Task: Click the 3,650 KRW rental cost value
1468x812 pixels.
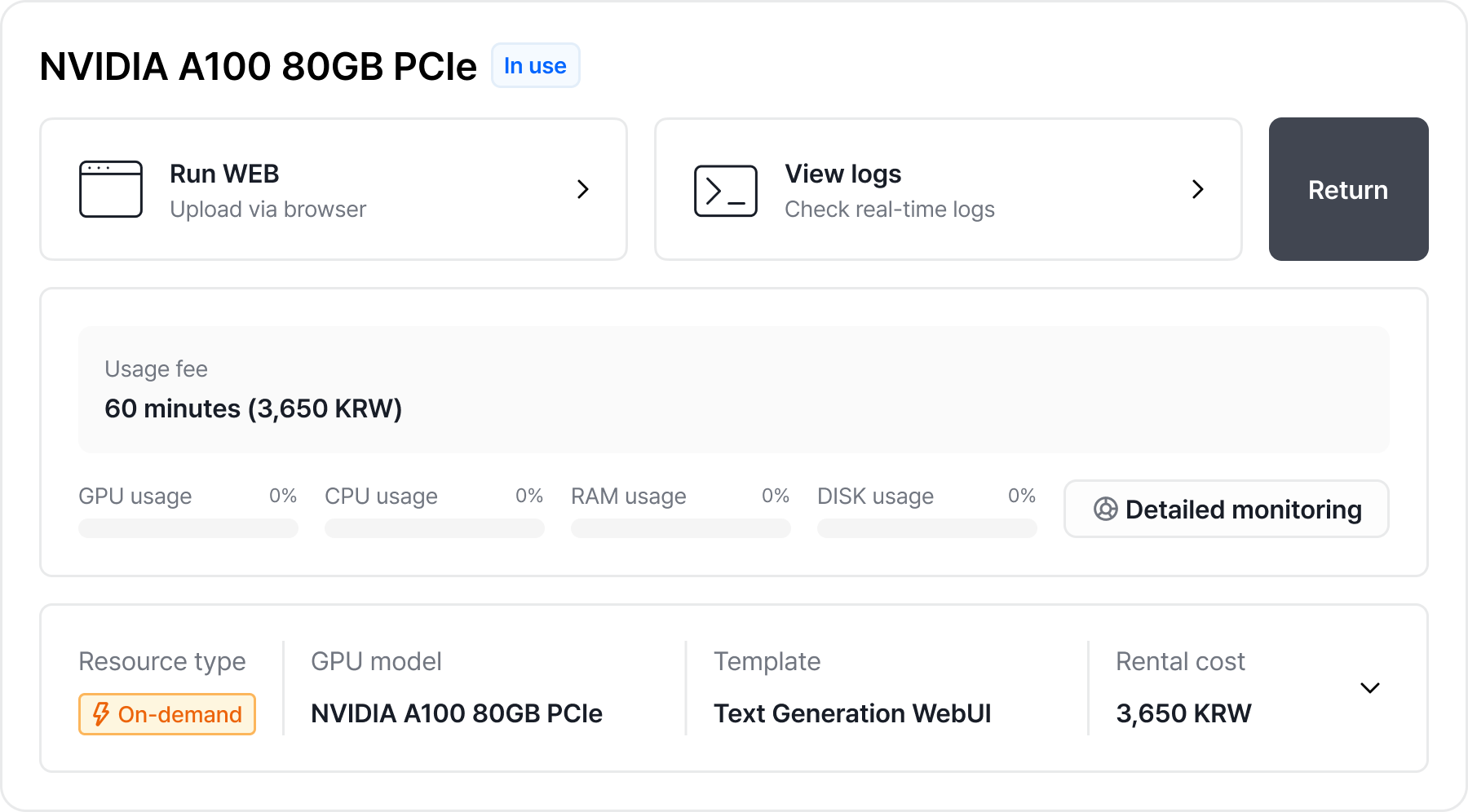Action: pos(1183,713)
